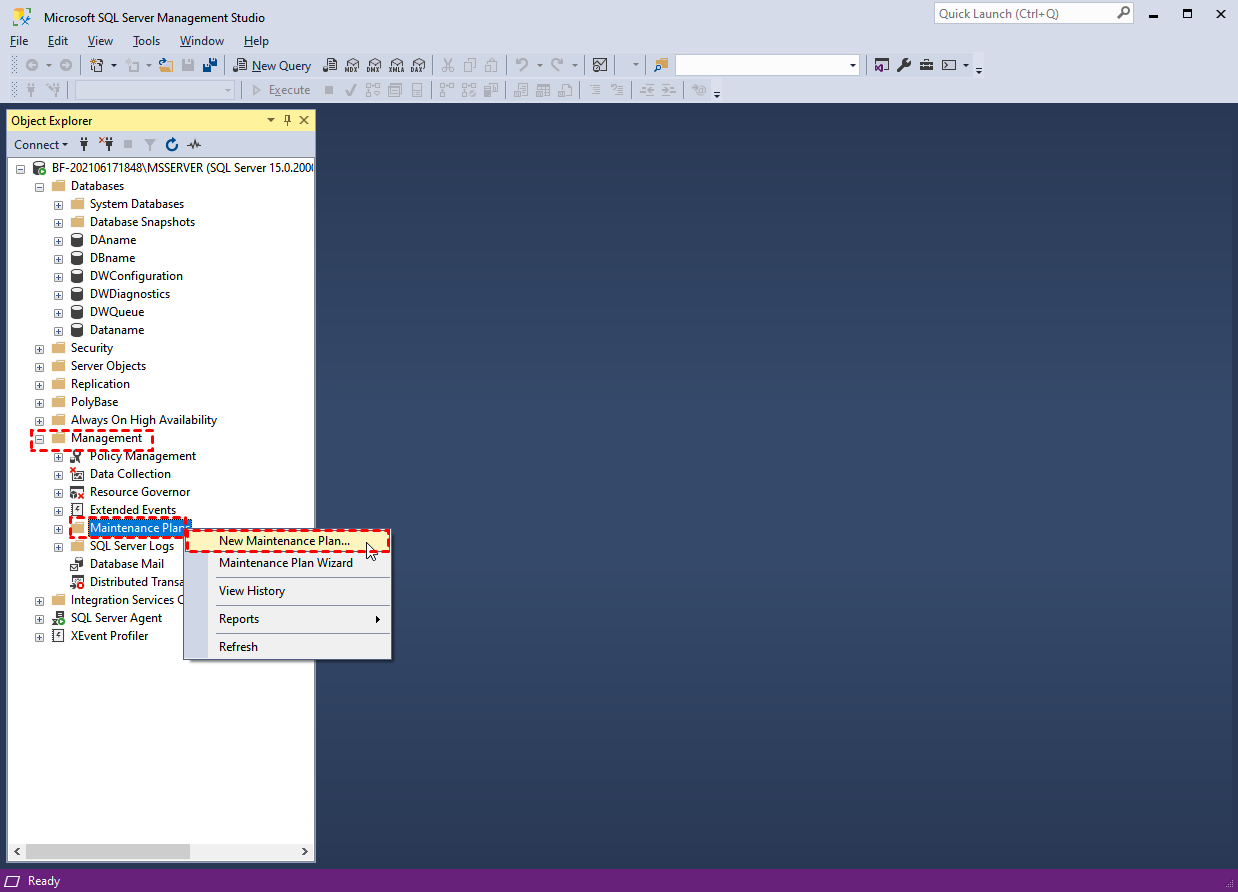Select the XEvent Profiler node
The image size is (1238, 892).
(110, 636)
